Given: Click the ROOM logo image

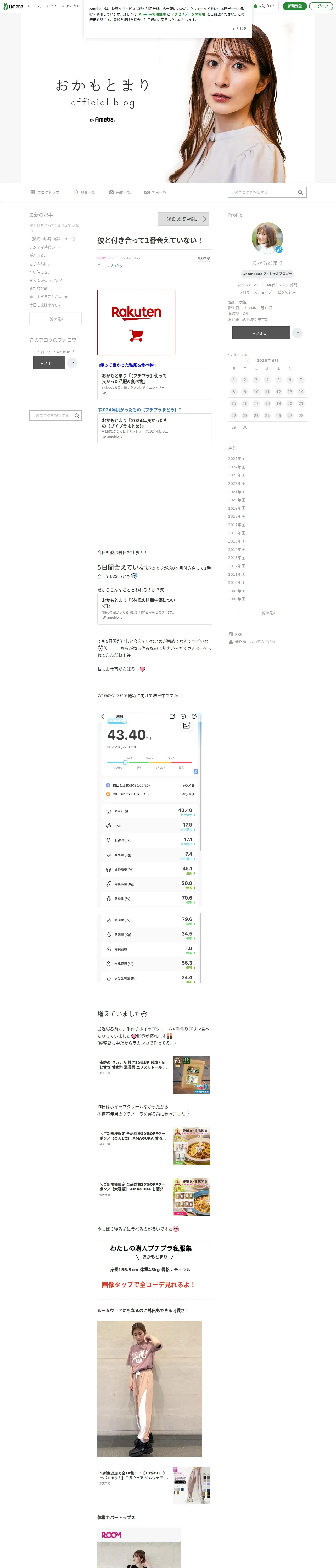Looking at the screenshot, I should pyautogui.click(x=111, y=1535).
